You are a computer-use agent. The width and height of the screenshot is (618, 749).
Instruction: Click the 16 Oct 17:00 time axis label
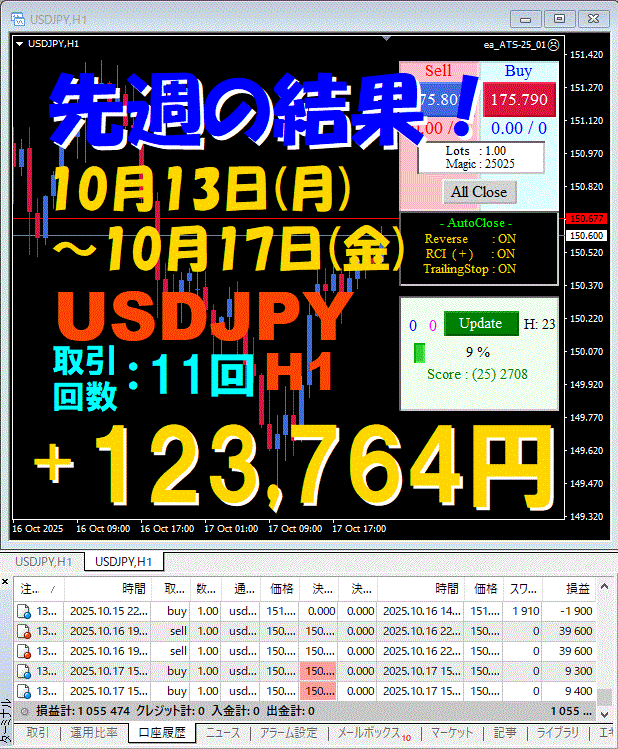pos(167,529)
